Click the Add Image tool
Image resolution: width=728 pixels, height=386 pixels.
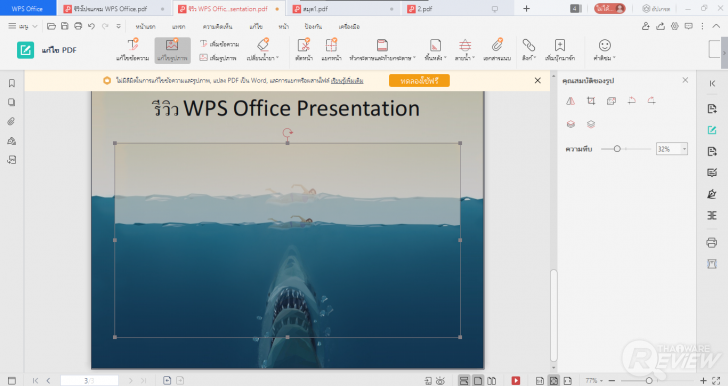[218, 58]
